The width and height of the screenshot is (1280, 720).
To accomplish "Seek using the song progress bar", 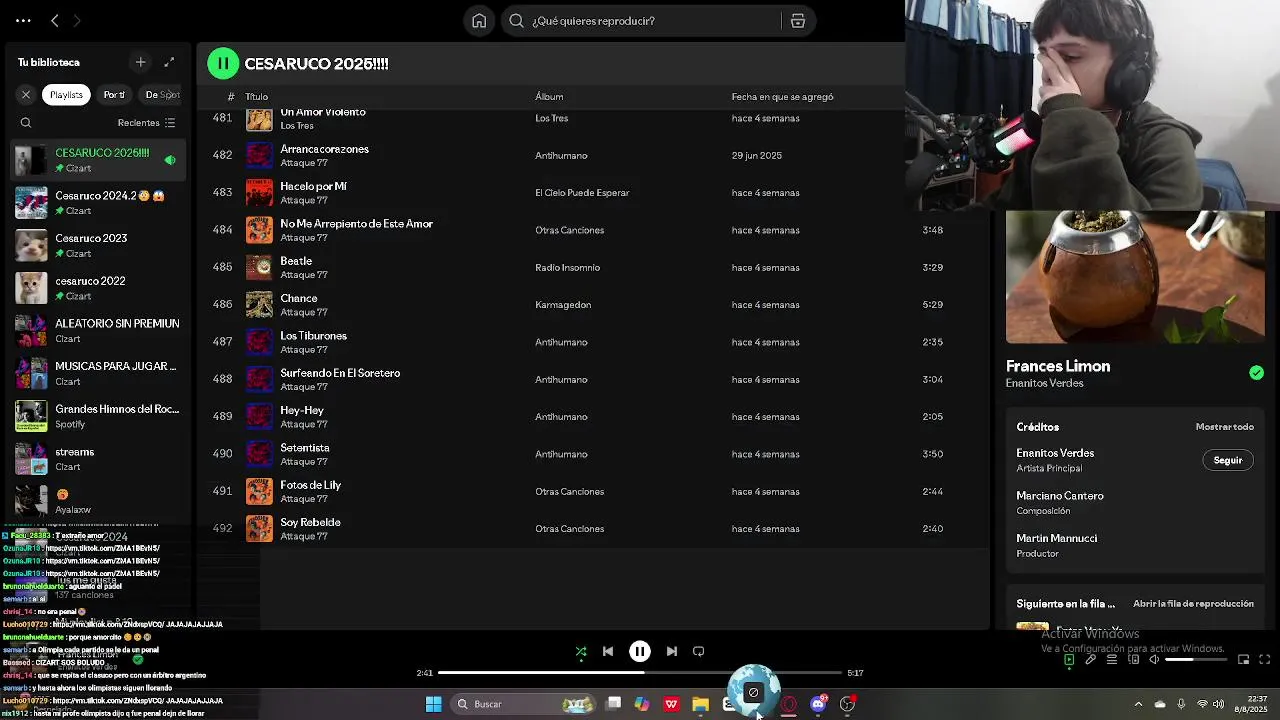I will 640,673.
